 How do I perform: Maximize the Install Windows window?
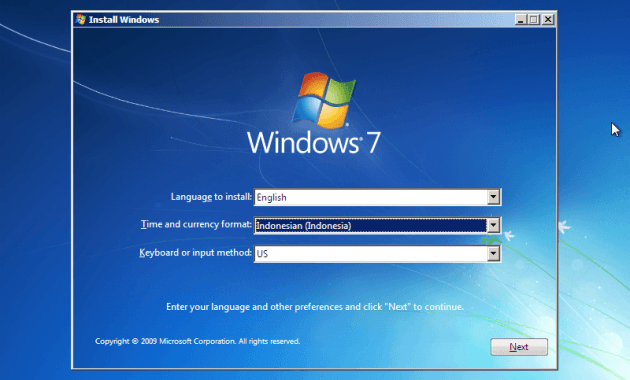534,19
